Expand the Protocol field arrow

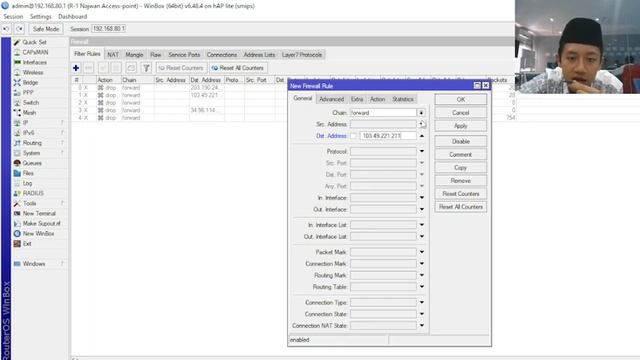coord(422,151)
